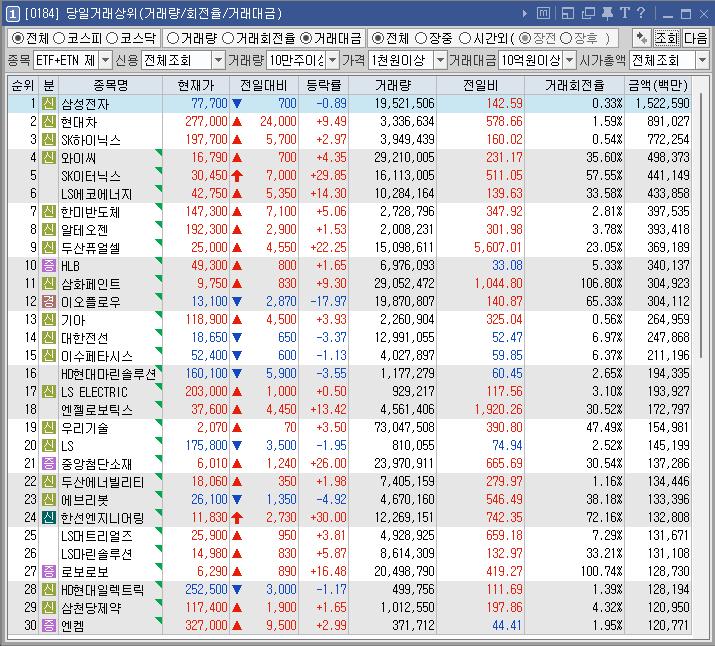
Task: Click the small play arrow icon in title bar
Action: (525, 14)
